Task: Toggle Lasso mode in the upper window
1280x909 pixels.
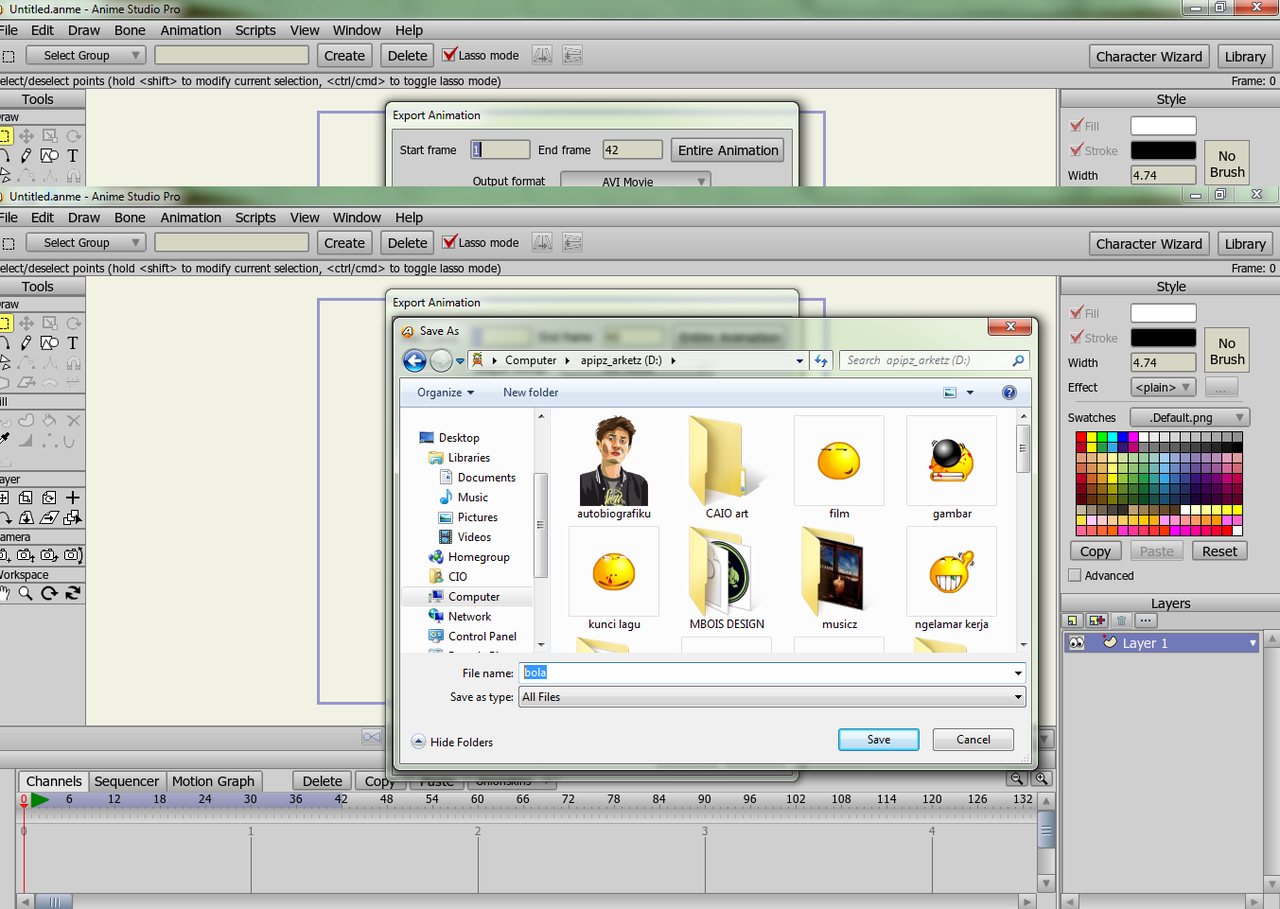Action: coord(450,55)
